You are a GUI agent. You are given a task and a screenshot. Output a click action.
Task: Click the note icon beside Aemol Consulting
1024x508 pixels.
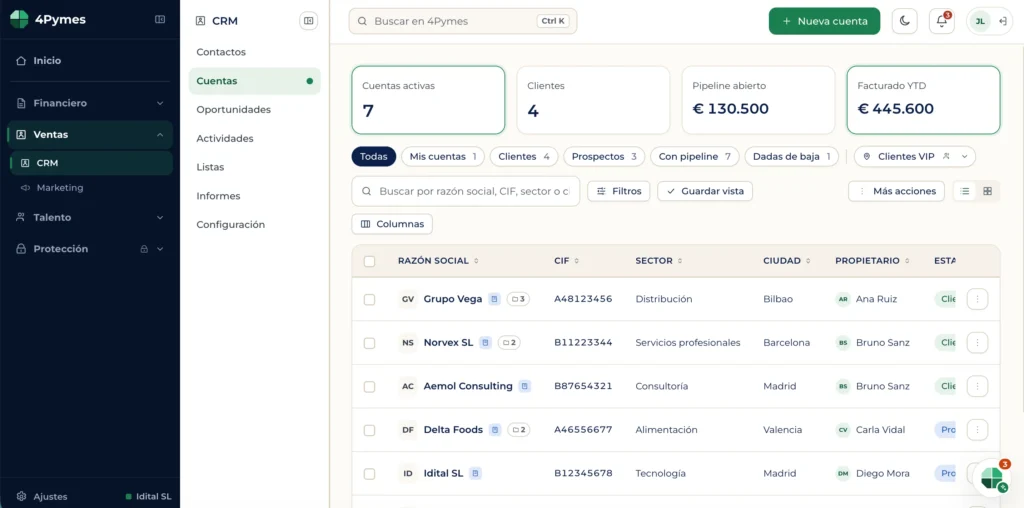pos(524,386)
